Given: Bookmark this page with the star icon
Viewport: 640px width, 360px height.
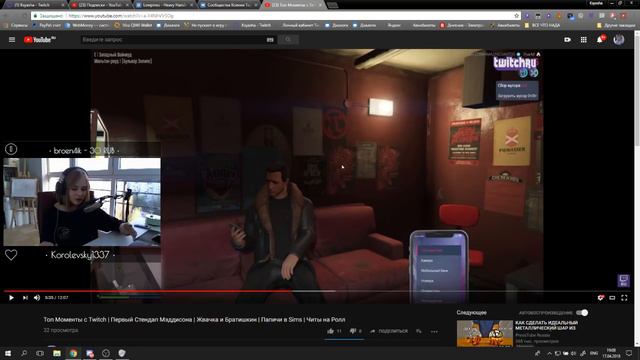Looking at the screenshot, I should click(516, 16).
